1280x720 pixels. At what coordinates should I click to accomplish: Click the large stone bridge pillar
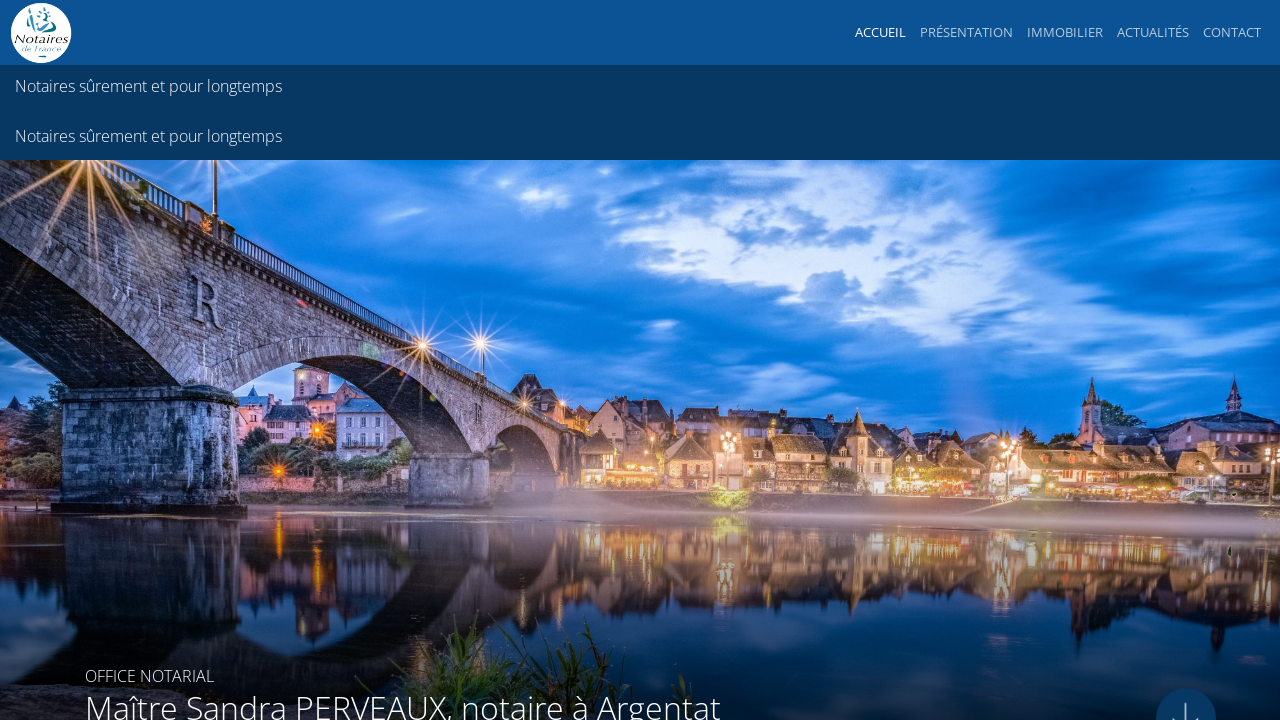click(x=148, y=445)
